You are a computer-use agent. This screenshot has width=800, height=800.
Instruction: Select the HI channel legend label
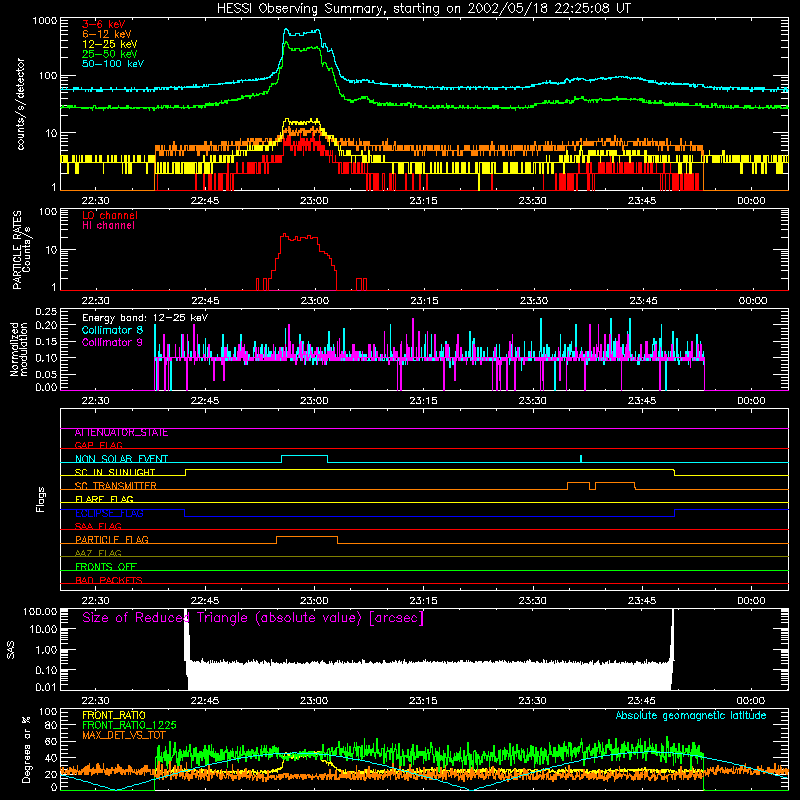[x=108, y=226]
